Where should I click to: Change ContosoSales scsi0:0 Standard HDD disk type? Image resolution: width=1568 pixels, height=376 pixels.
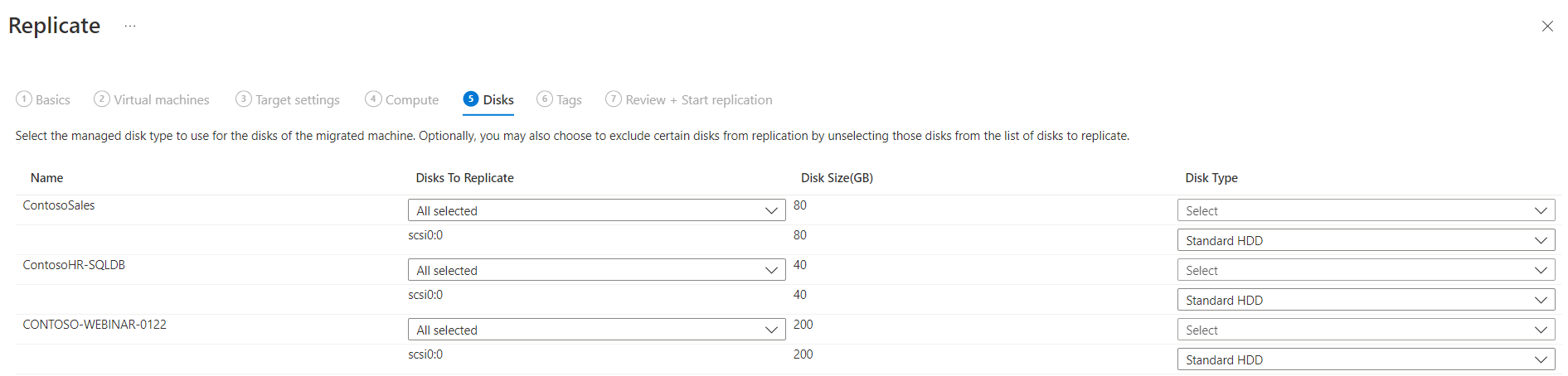pyautogui.click(x=1366, y=240)
